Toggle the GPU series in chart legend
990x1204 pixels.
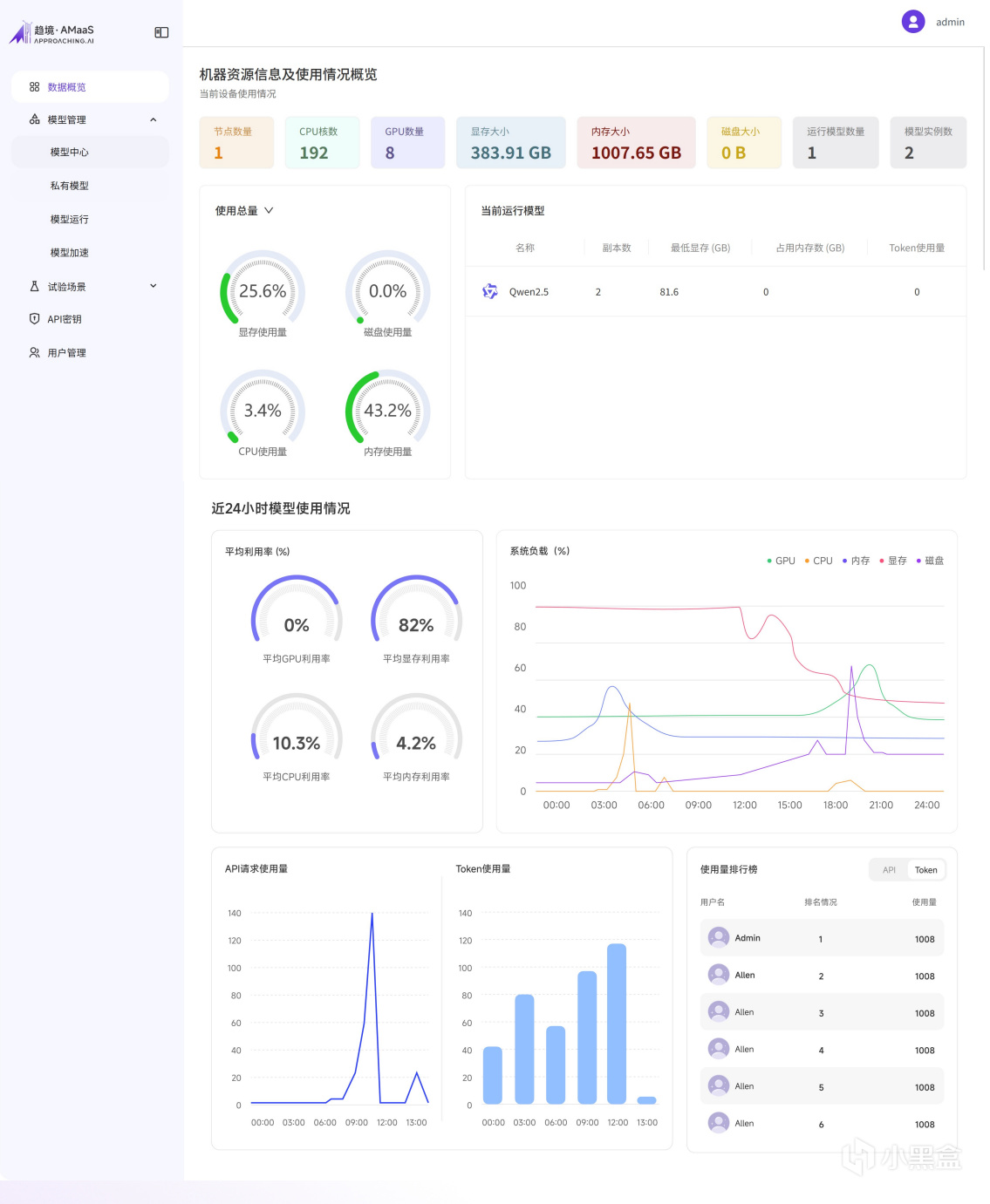[781, 561]
